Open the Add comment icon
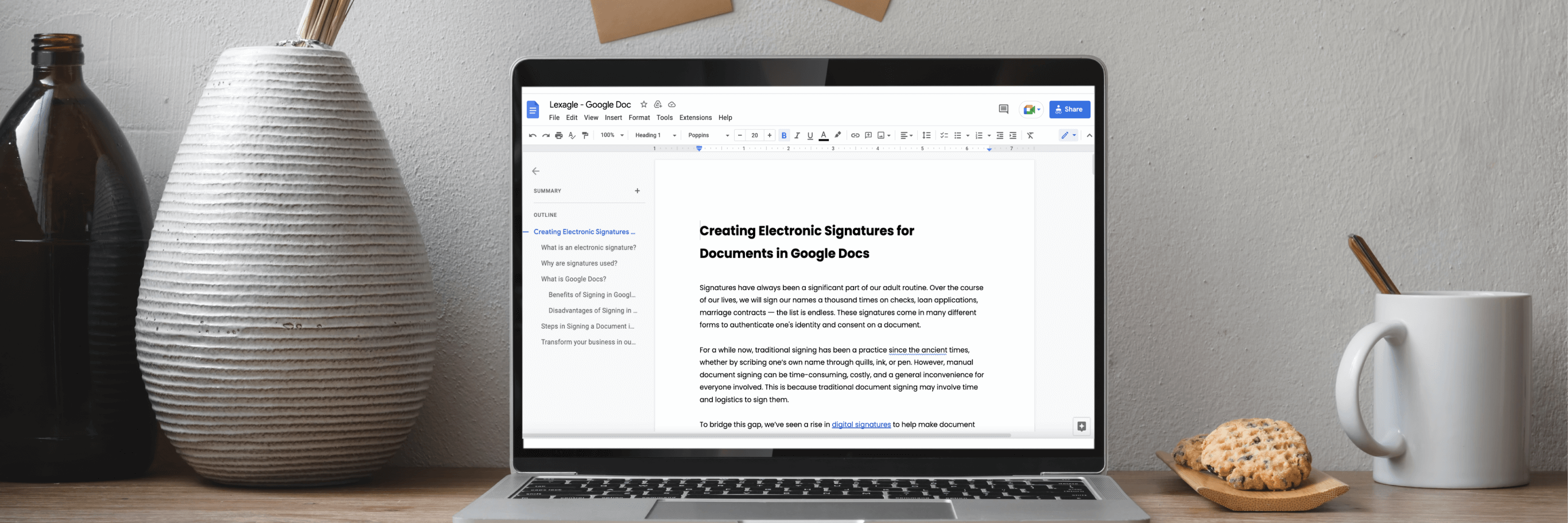 click(x=867, y=135)
